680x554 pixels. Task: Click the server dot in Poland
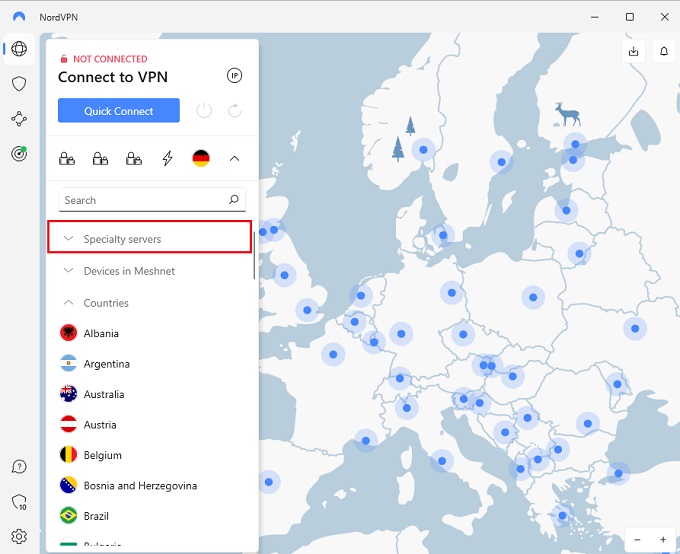tap(533, 297)
